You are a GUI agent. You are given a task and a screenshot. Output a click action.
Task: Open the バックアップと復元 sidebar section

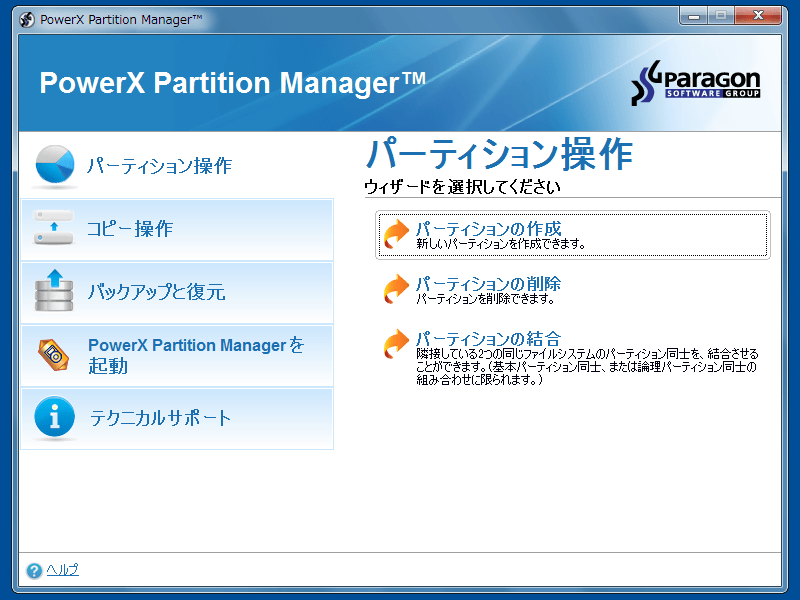click(177, 293)
